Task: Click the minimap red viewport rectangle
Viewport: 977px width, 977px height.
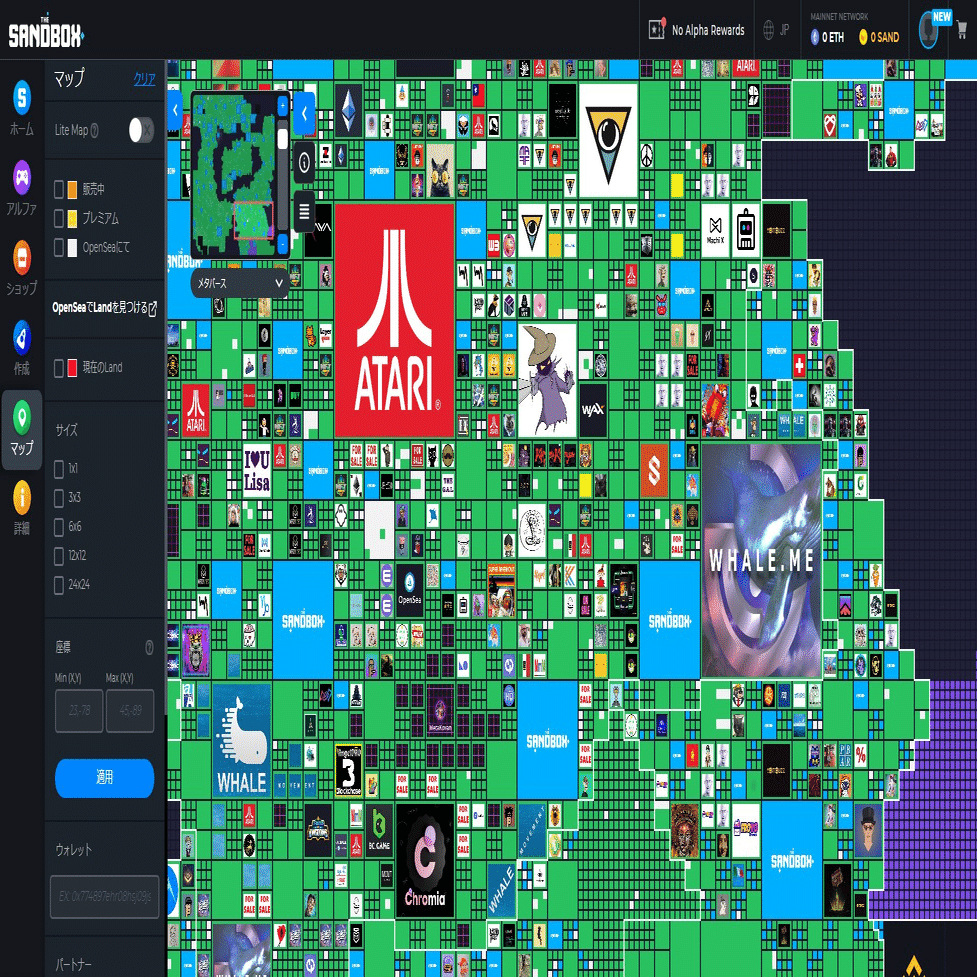Action: point(253,221)
